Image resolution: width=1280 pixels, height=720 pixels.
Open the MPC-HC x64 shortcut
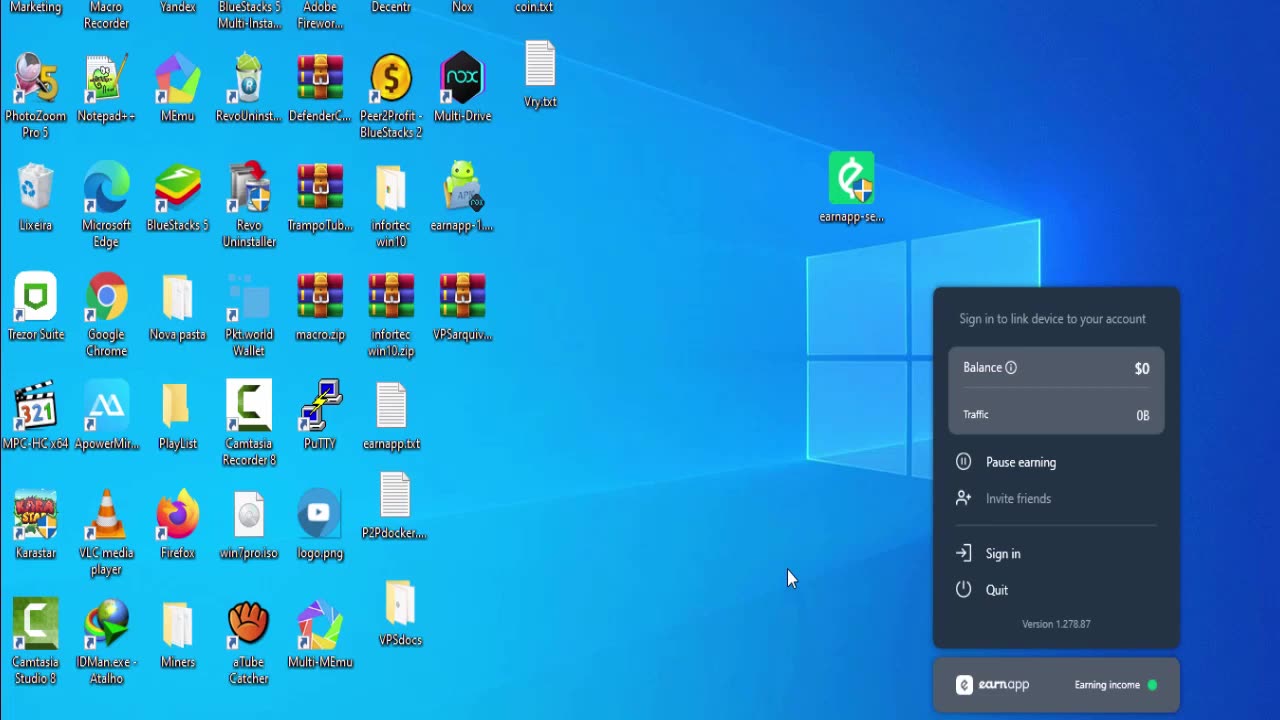(x=35, y=415)
